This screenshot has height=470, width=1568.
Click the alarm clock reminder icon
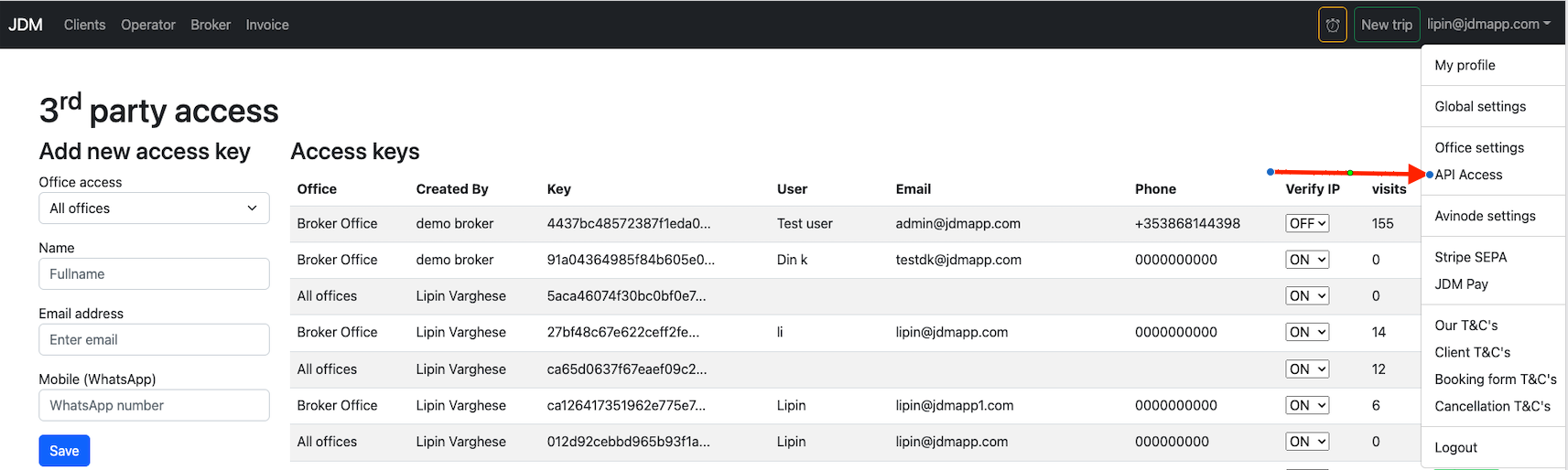[x=1332, y=25]
